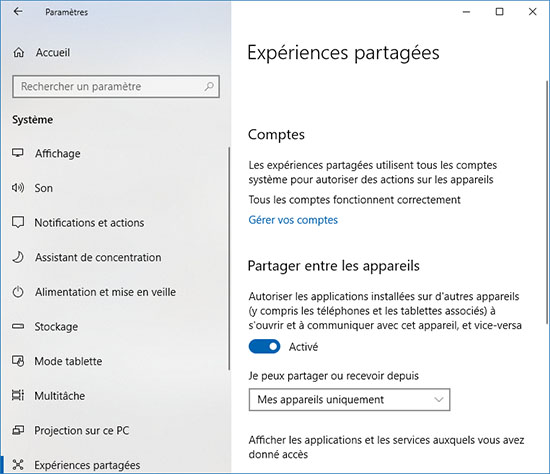
Task: Click Assistant de concentration moon icon
Action: click(18, 257)
